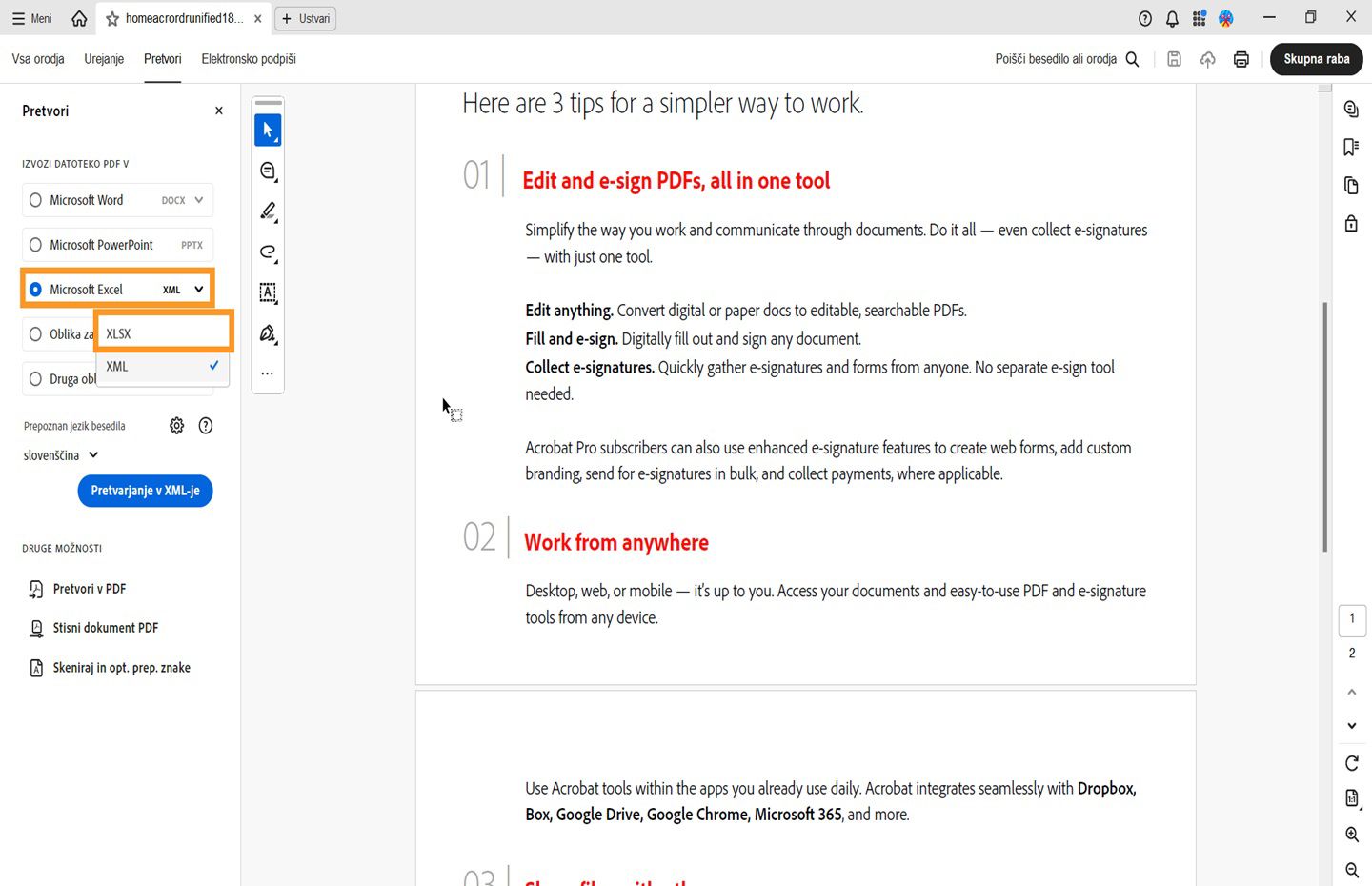
Task: Open the Meni menu
Action: (31, 17)
